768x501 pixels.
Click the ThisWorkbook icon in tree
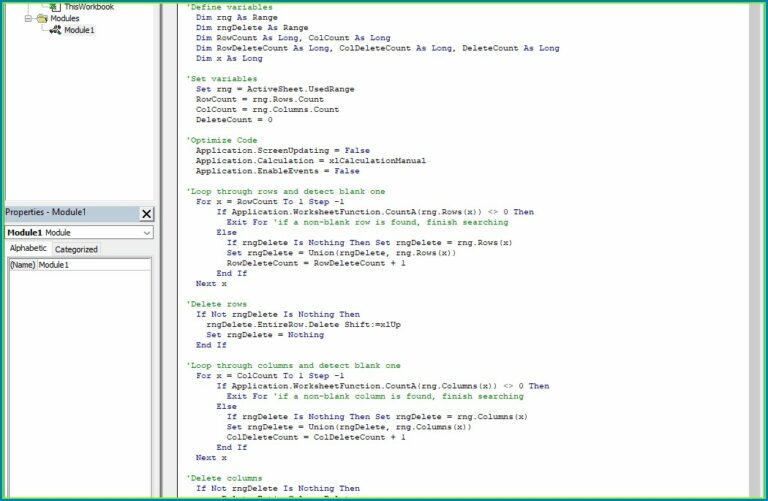[55, 7]
